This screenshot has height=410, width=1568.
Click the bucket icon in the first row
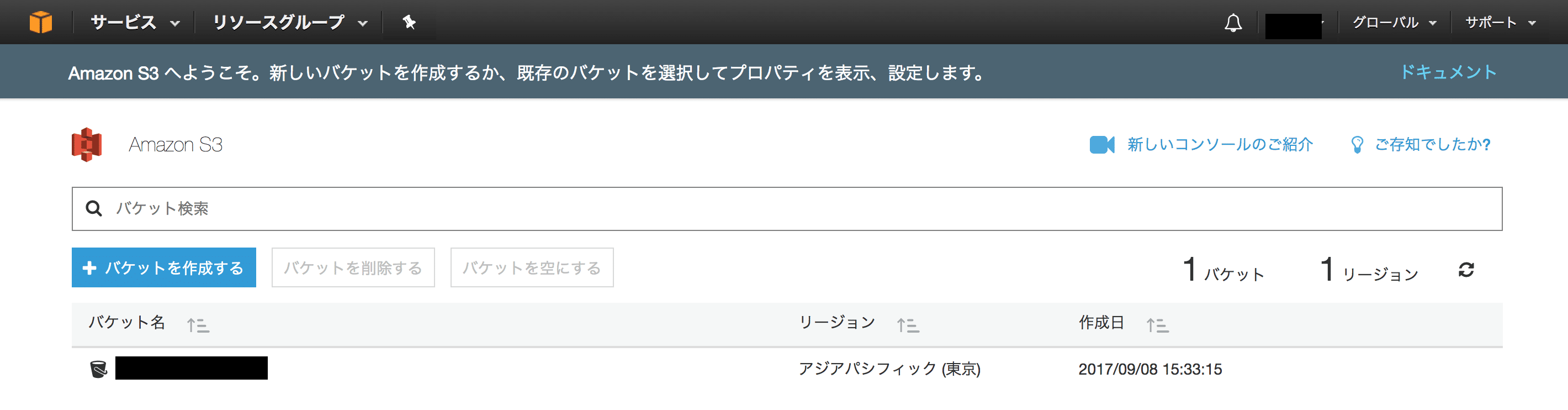[x=99, y=369]
